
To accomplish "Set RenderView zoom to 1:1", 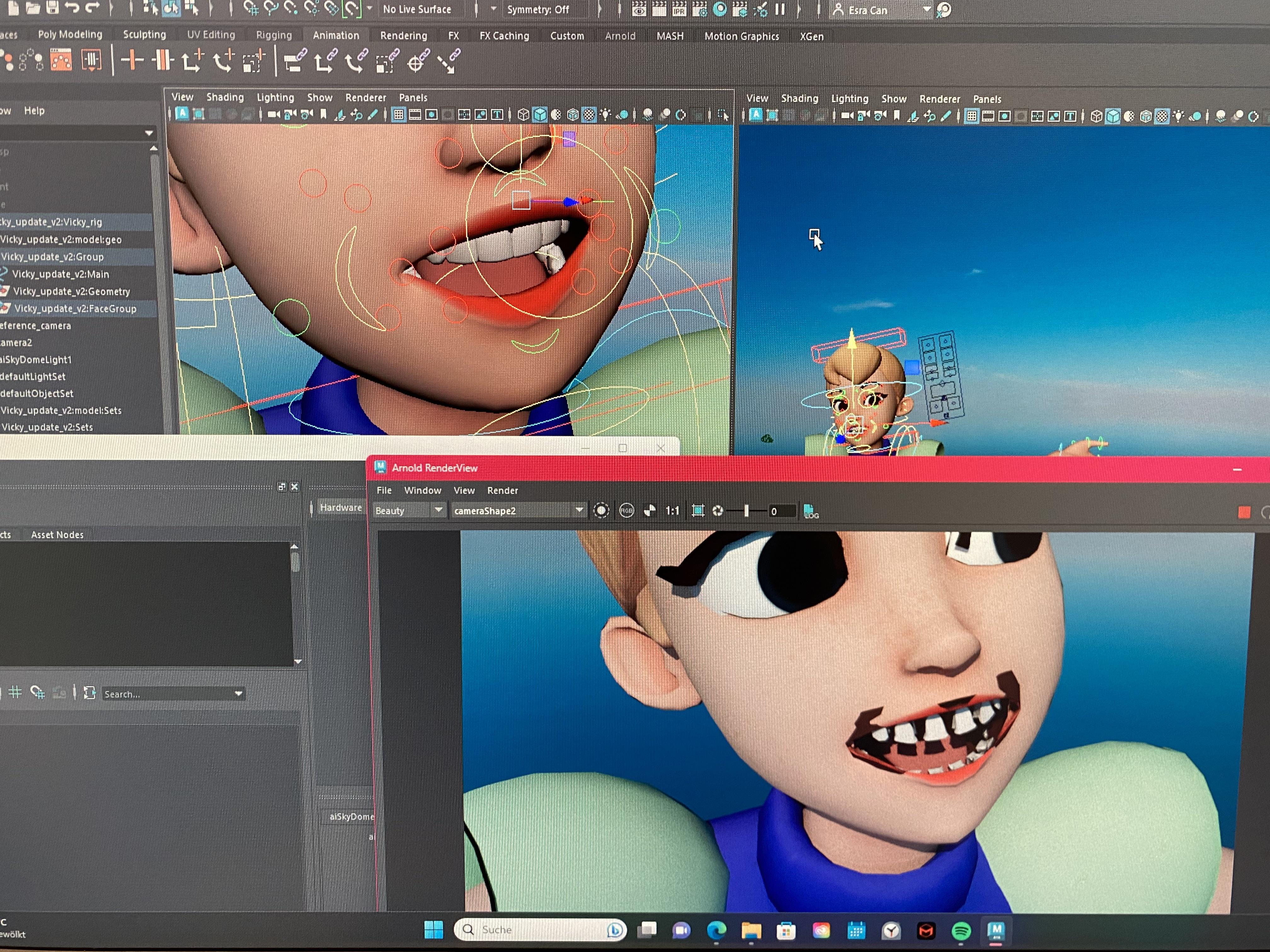I will [x=673, y=511].
